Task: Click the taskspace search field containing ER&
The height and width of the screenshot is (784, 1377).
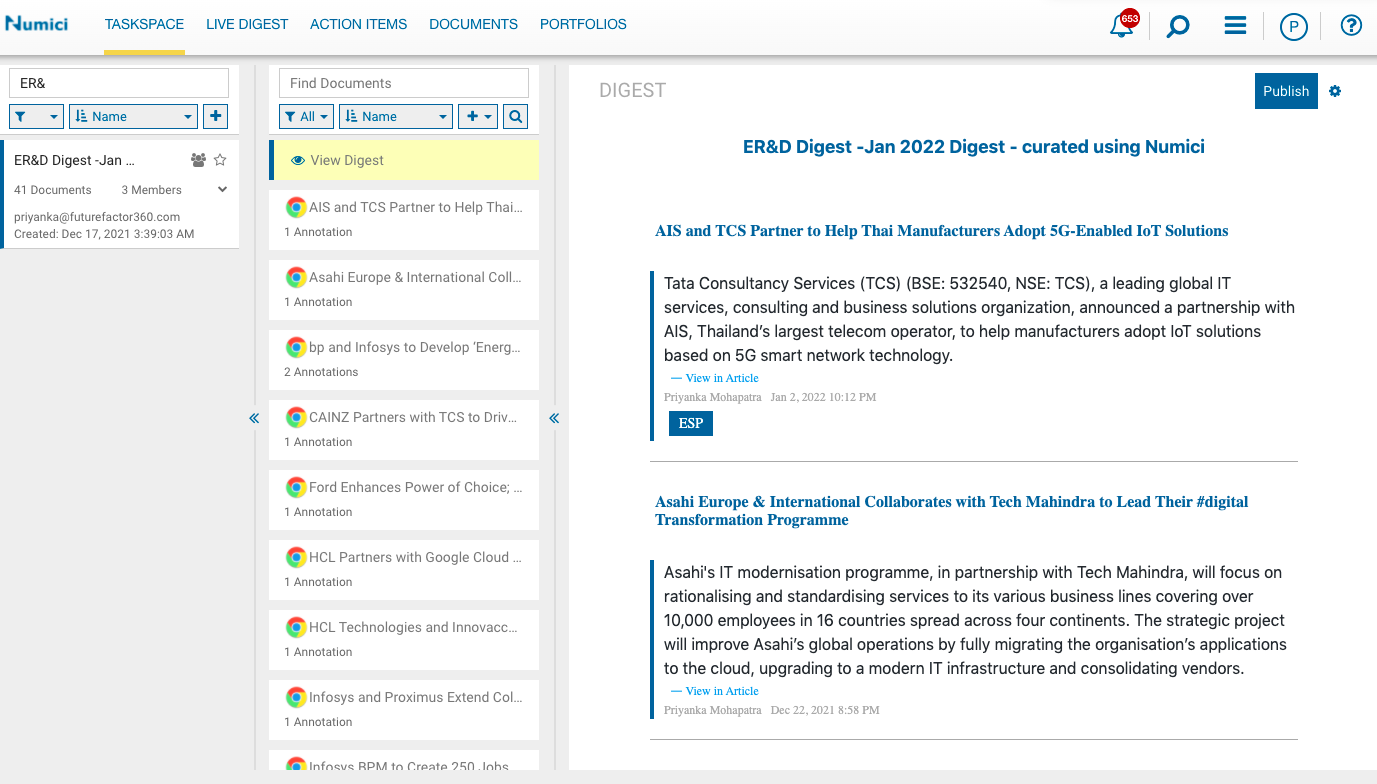Action: click(119, 83)
